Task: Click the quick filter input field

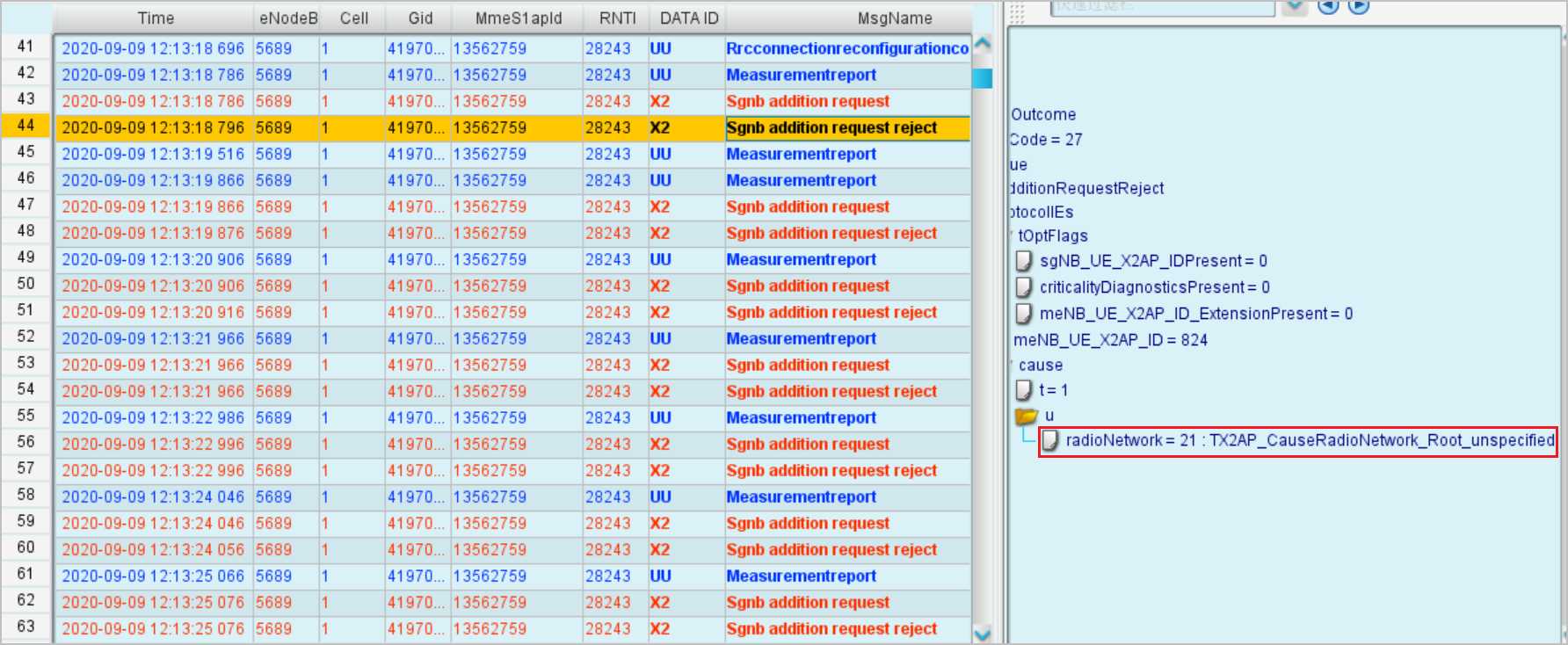Action: click(1162, 7)
